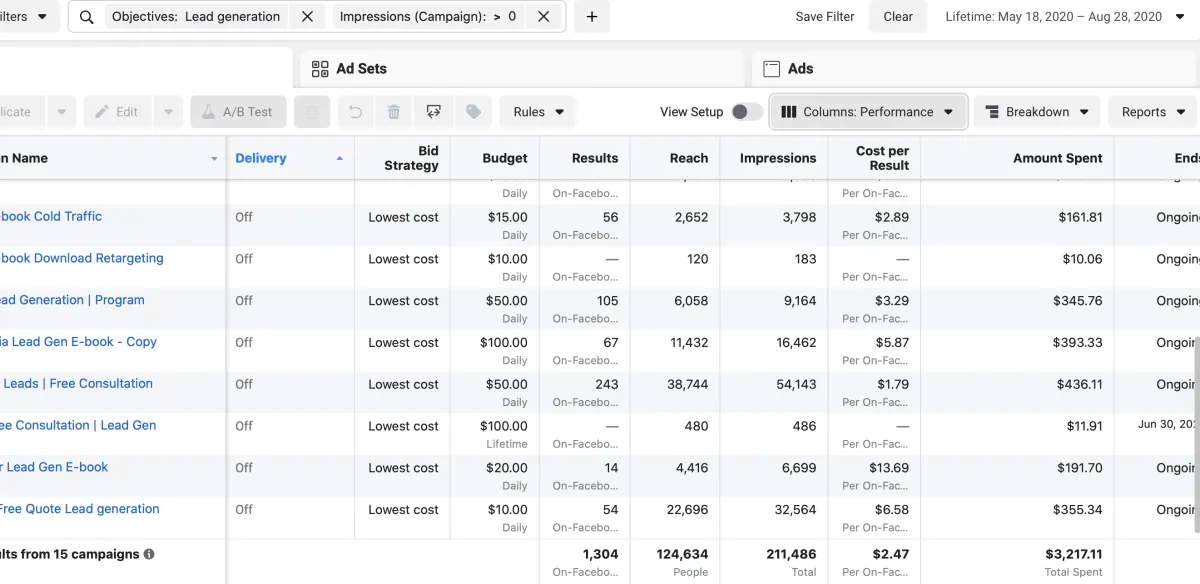Image resolution: width=1200 pixels, height=584 pixels.
Task: Click the Save Filter button
Action: pyautogui.click(x=825, y=17)
